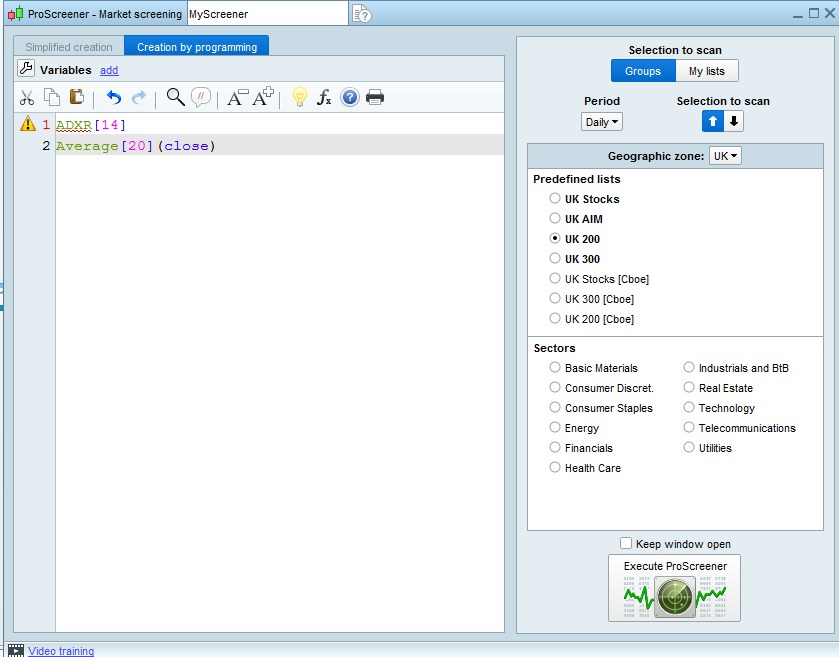Screen dimensions: 839x657
Task: Click the Paste clipboard icon
Action: tap(77, 97)
